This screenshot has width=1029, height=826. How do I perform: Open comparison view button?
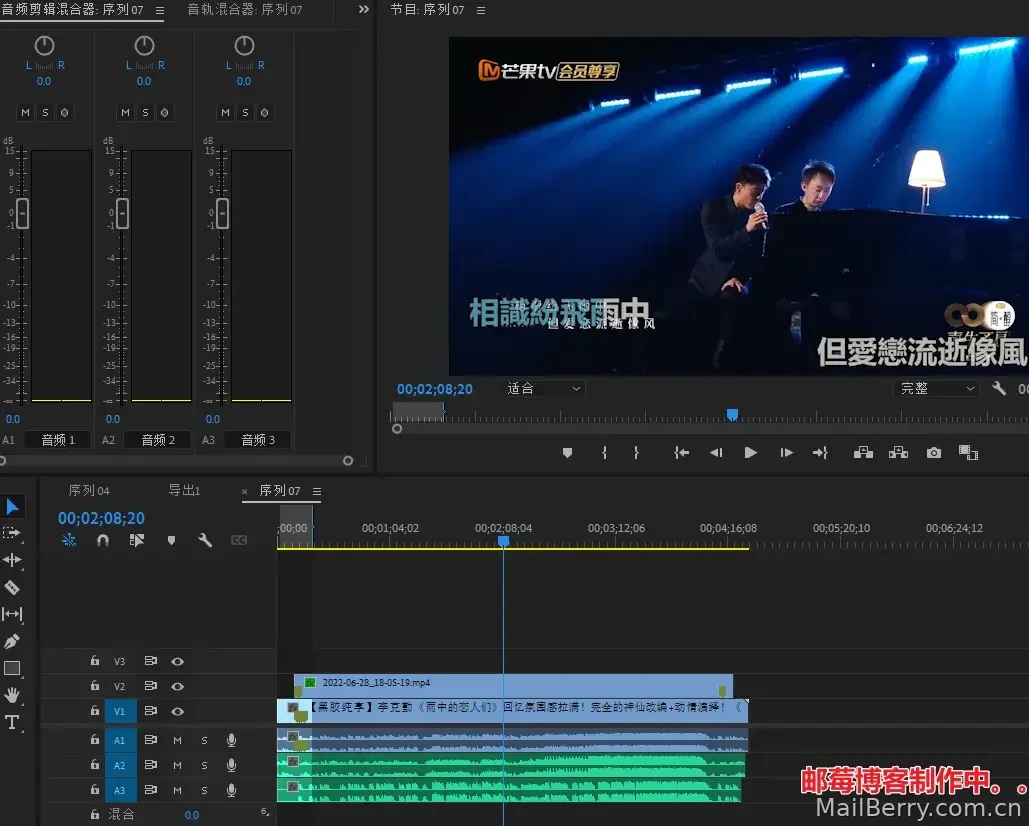(x=968, y=453)
